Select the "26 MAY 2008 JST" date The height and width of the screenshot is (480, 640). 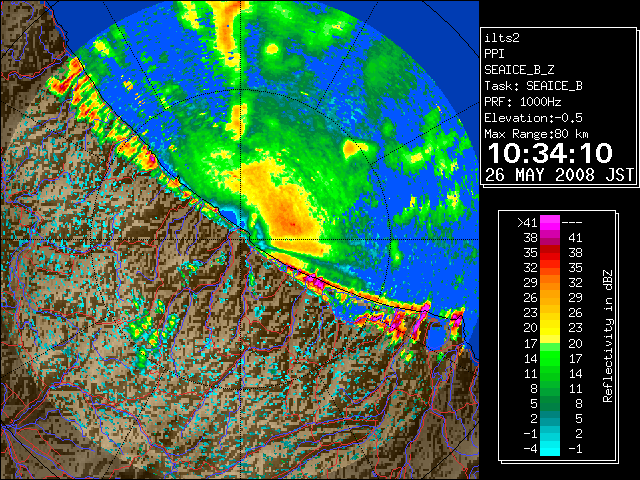559,175
